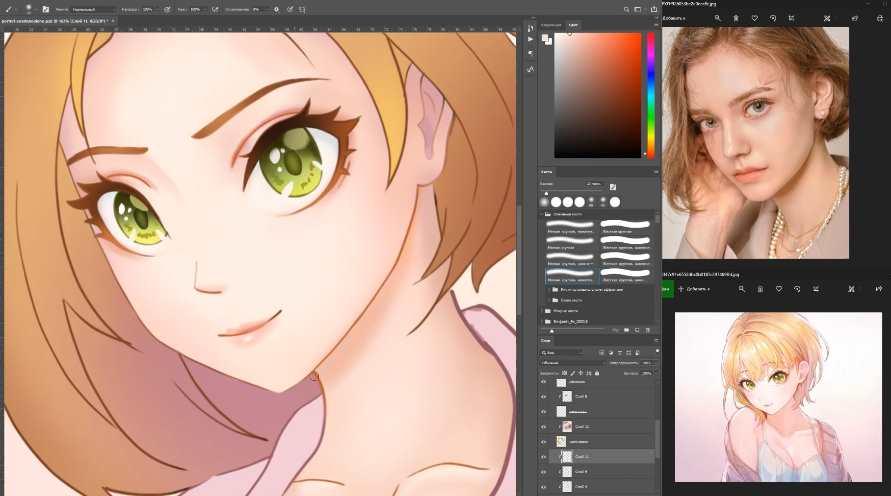Click the rainbow hue slider strip
The width and height of the screenshot is (891, 496).
[x=651, y=95]
